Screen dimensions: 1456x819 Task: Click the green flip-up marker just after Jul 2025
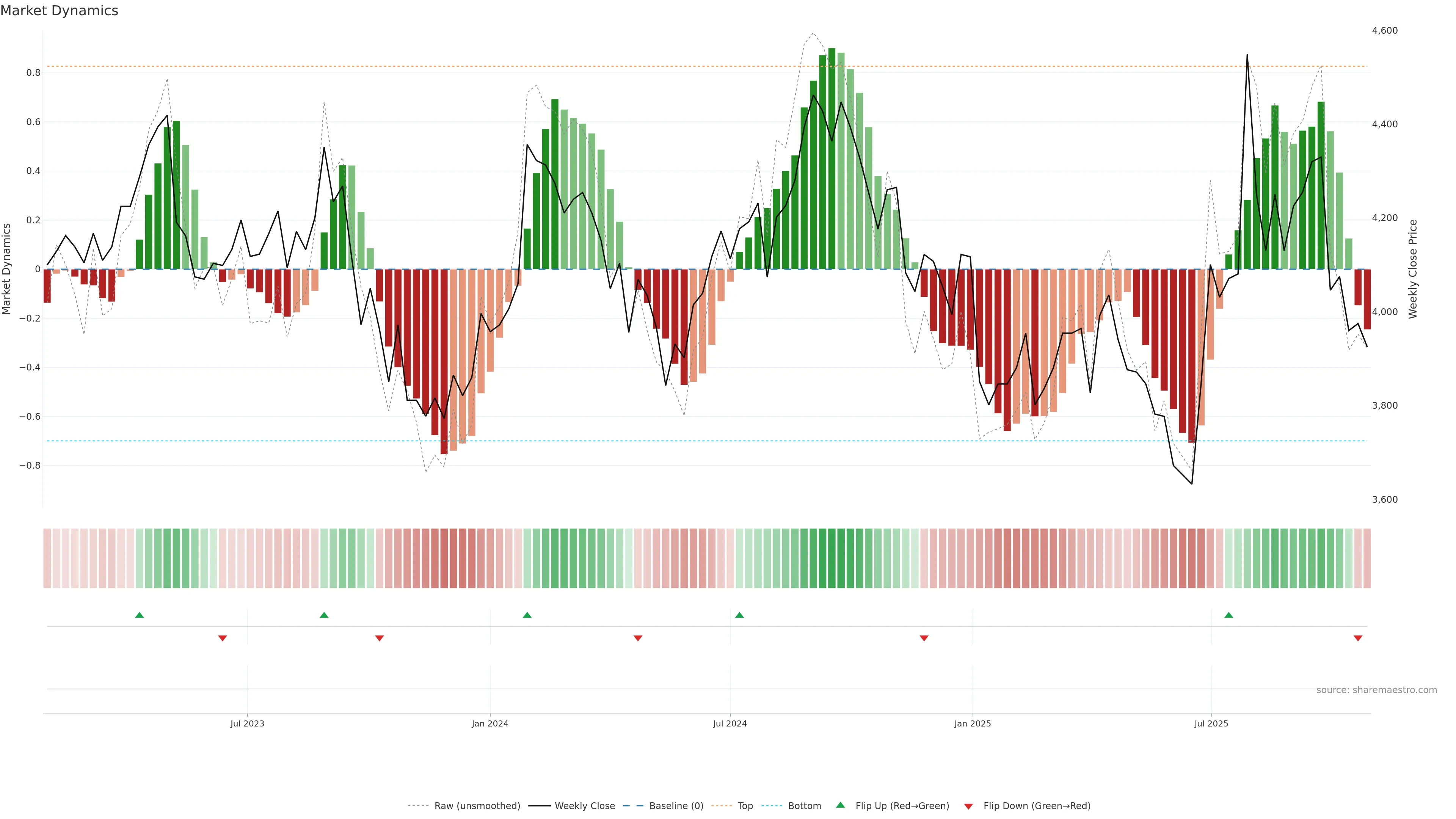click(x=1229, y=615)
